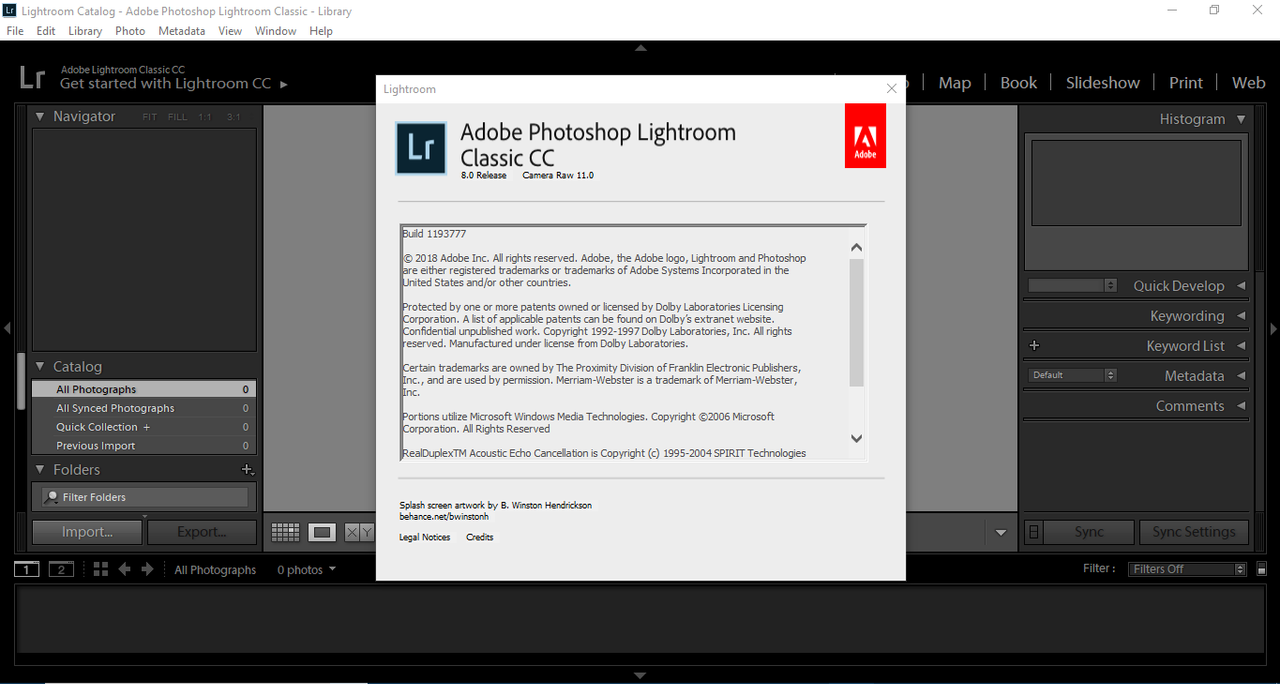Select Previous Import in Catalog

coord(143,446)
